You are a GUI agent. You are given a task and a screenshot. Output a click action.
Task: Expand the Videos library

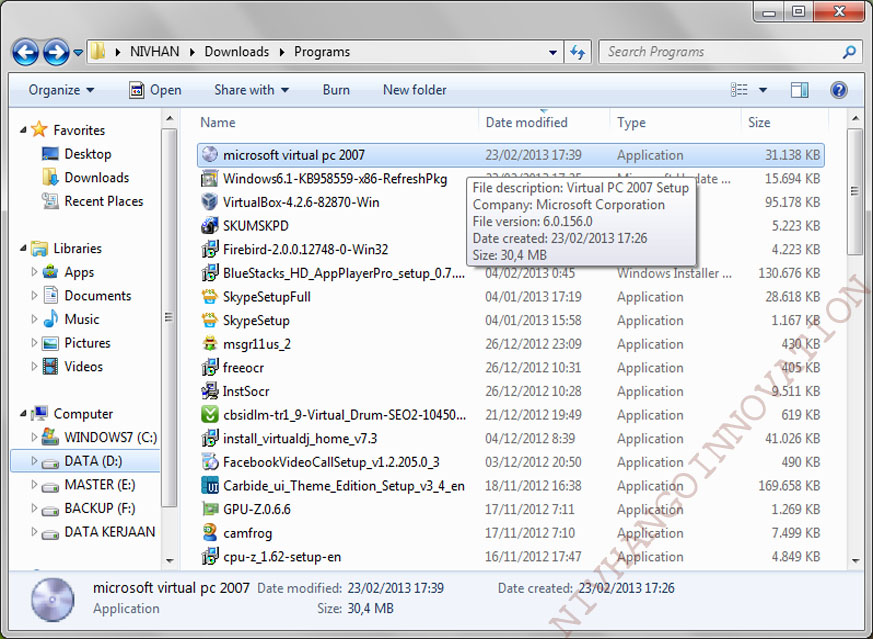click(x=34, y=366)
